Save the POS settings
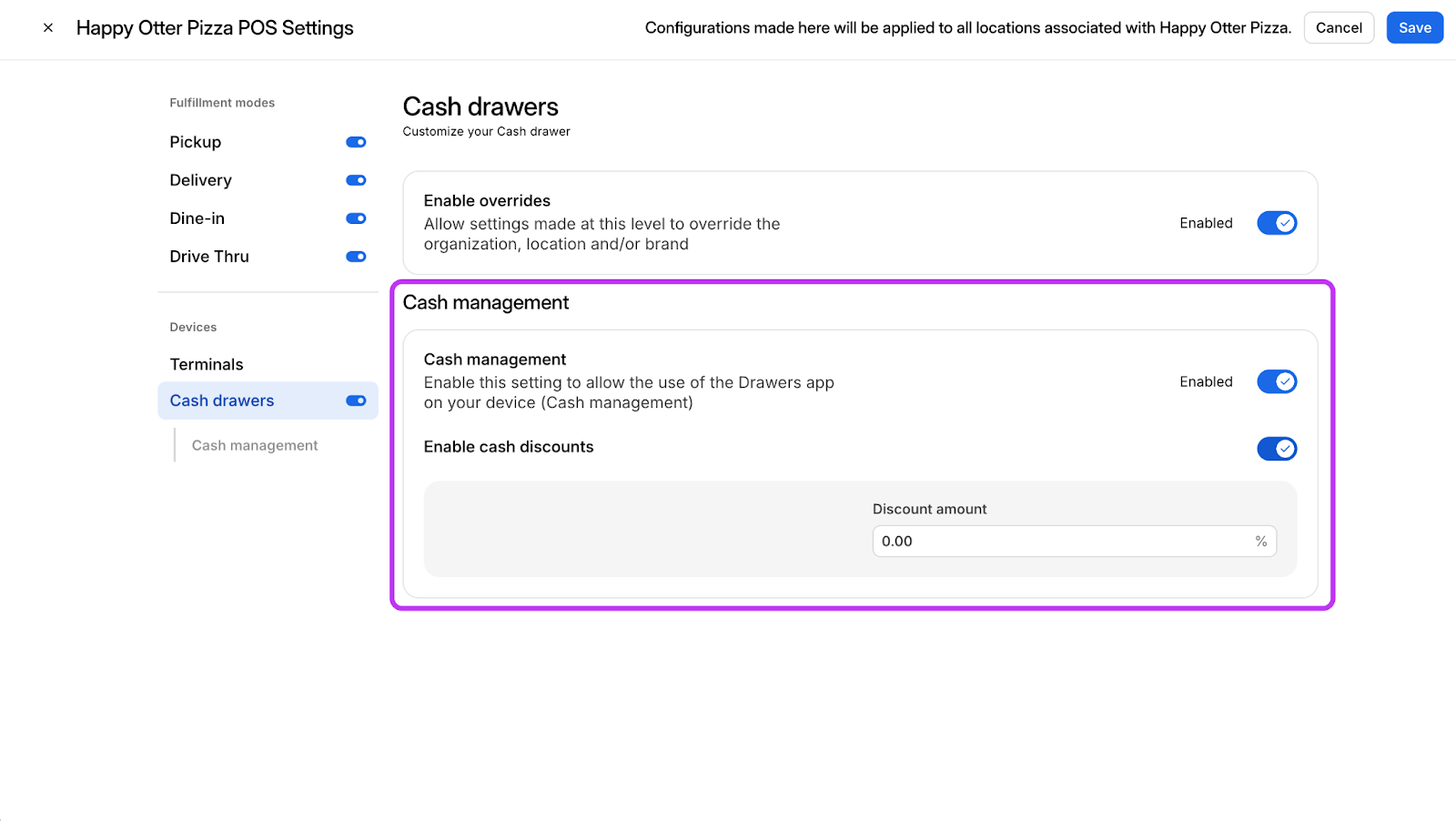Image resolution: width=1456 pixels, height=821 pixels. coord(1414,28)
